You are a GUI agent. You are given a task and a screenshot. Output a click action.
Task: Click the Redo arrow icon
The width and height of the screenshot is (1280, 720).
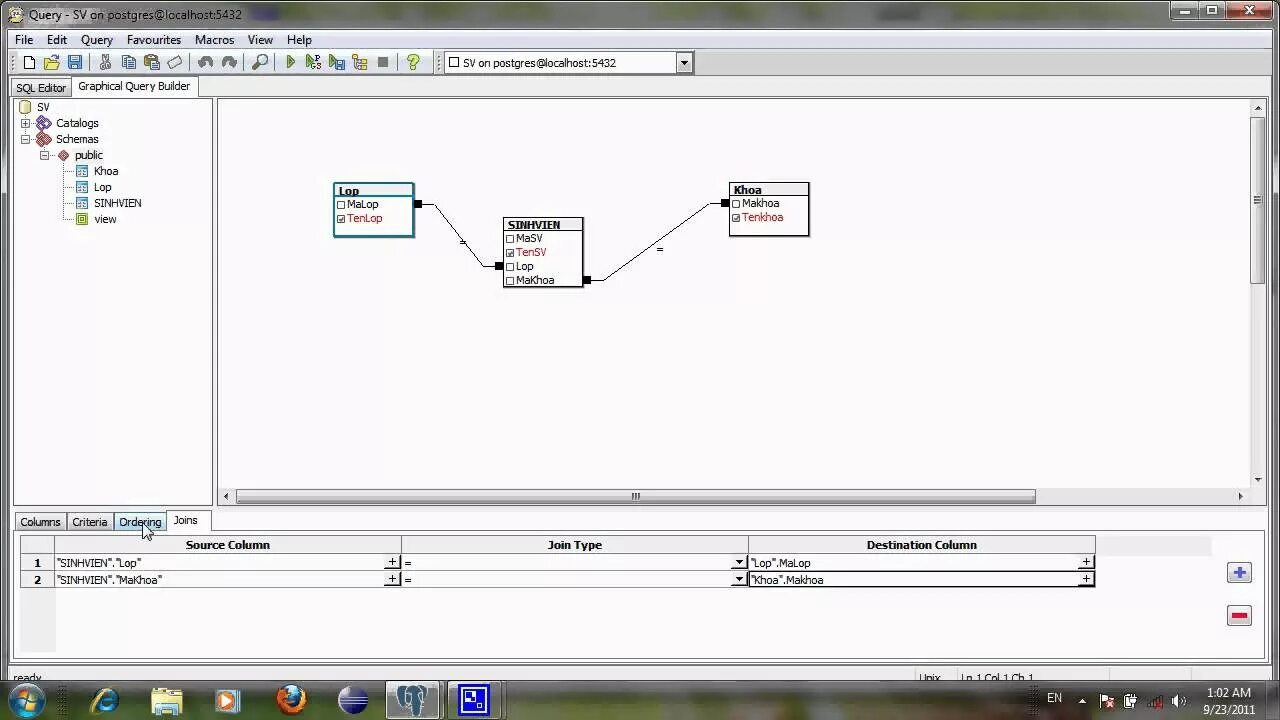(229, 62)
